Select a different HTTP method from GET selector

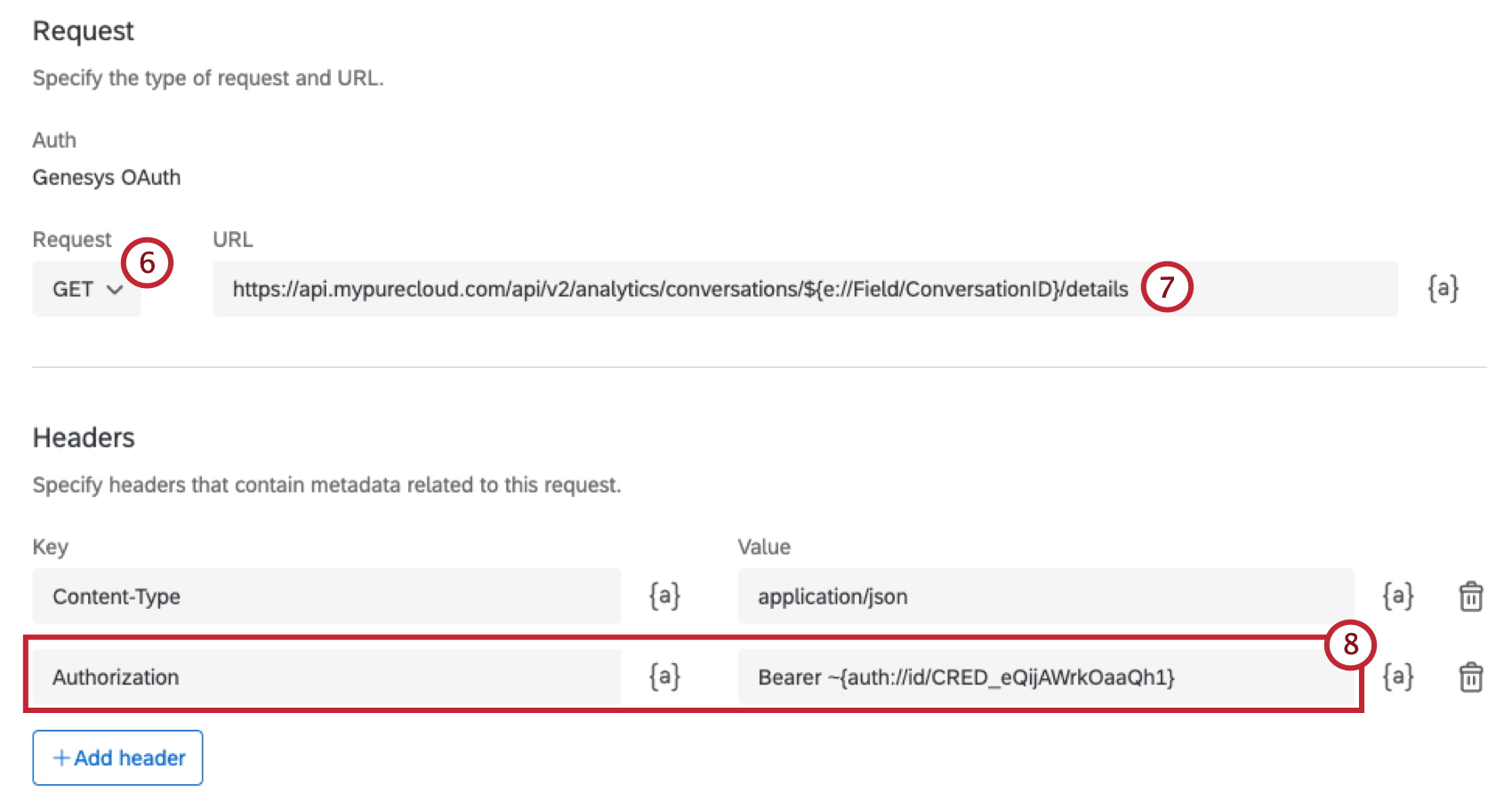[x=85, y=288]
